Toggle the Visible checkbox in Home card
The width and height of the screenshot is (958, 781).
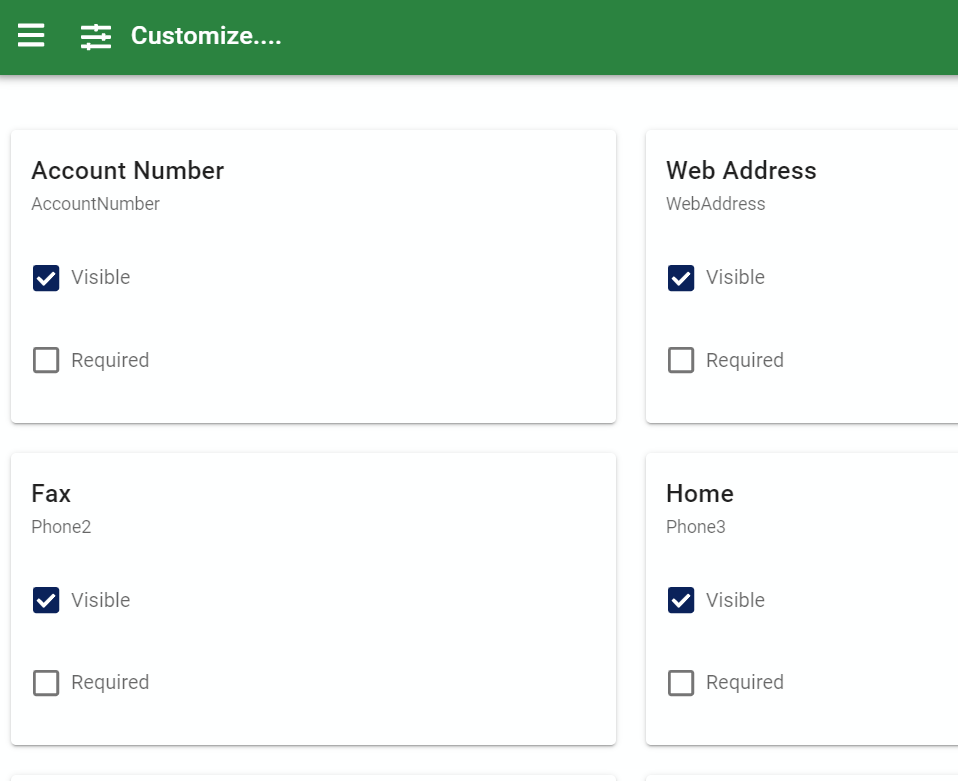pyautogui.click(x=681, y=600)
